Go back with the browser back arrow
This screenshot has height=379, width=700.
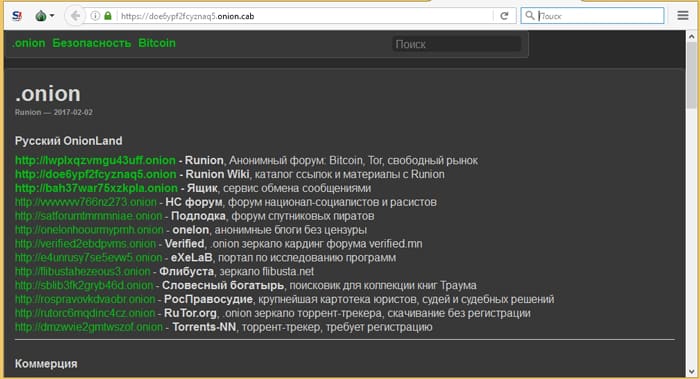pyautogui.click(x=75, y=16)
